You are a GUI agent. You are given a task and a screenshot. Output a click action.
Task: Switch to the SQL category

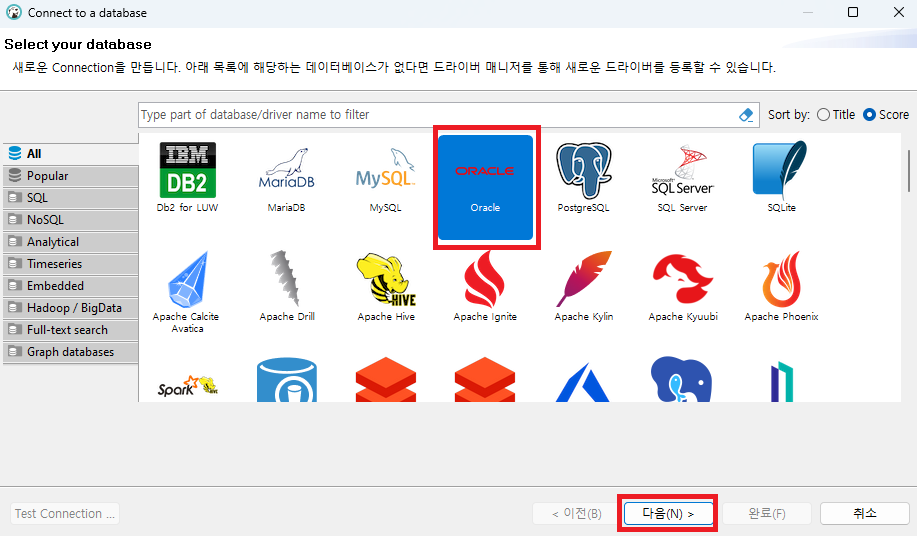71,198
